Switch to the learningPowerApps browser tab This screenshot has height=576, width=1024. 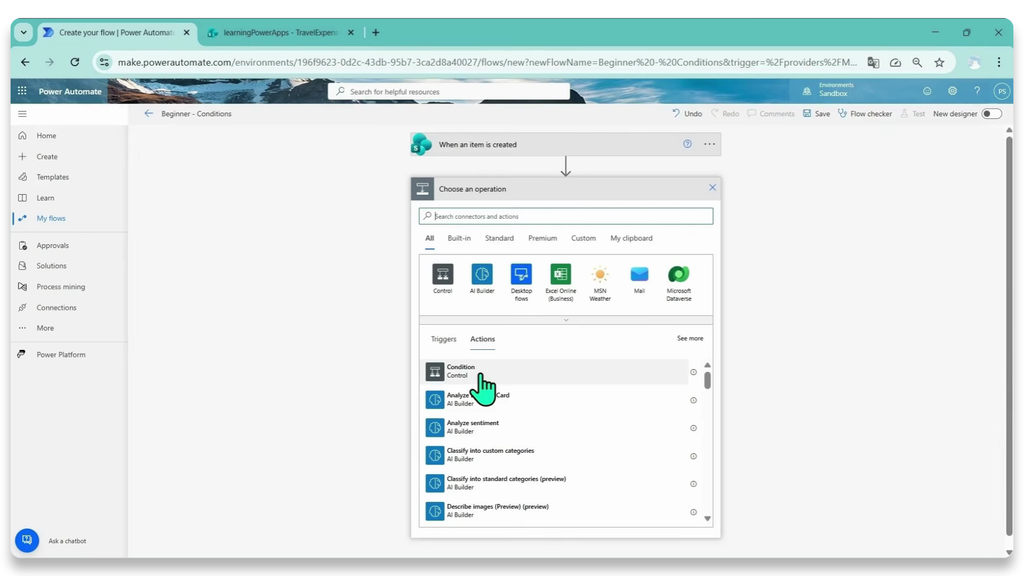pyautogui.click(x=281, y=33)
